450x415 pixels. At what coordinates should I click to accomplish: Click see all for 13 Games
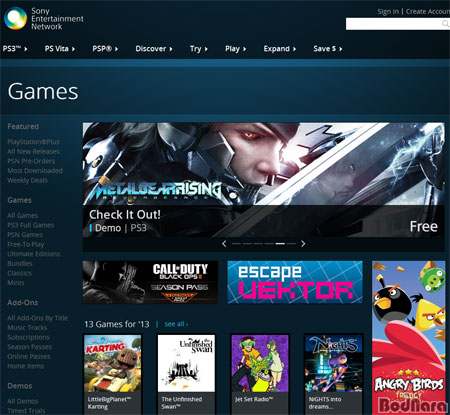(x=176, y=324)
